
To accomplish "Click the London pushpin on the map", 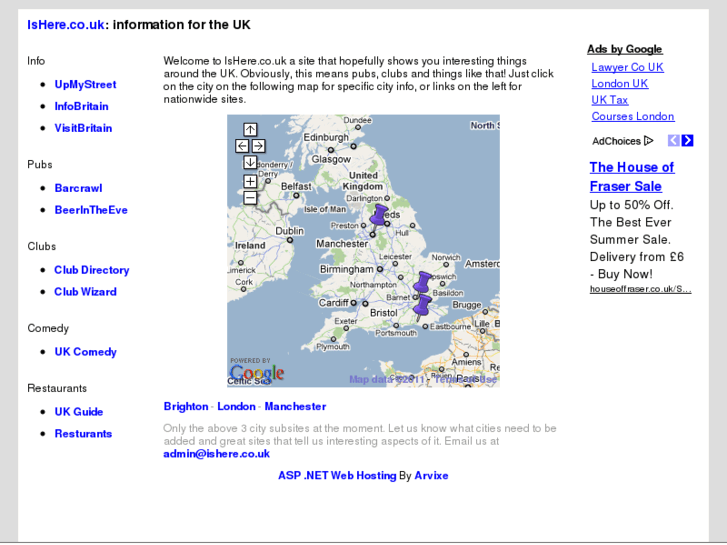I will [x=422, y=284].
